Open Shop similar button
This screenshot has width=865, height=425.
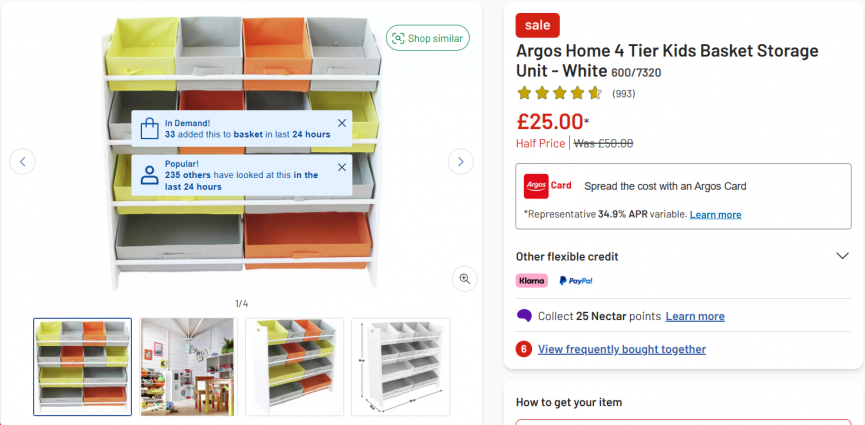[x=428, y=38]
